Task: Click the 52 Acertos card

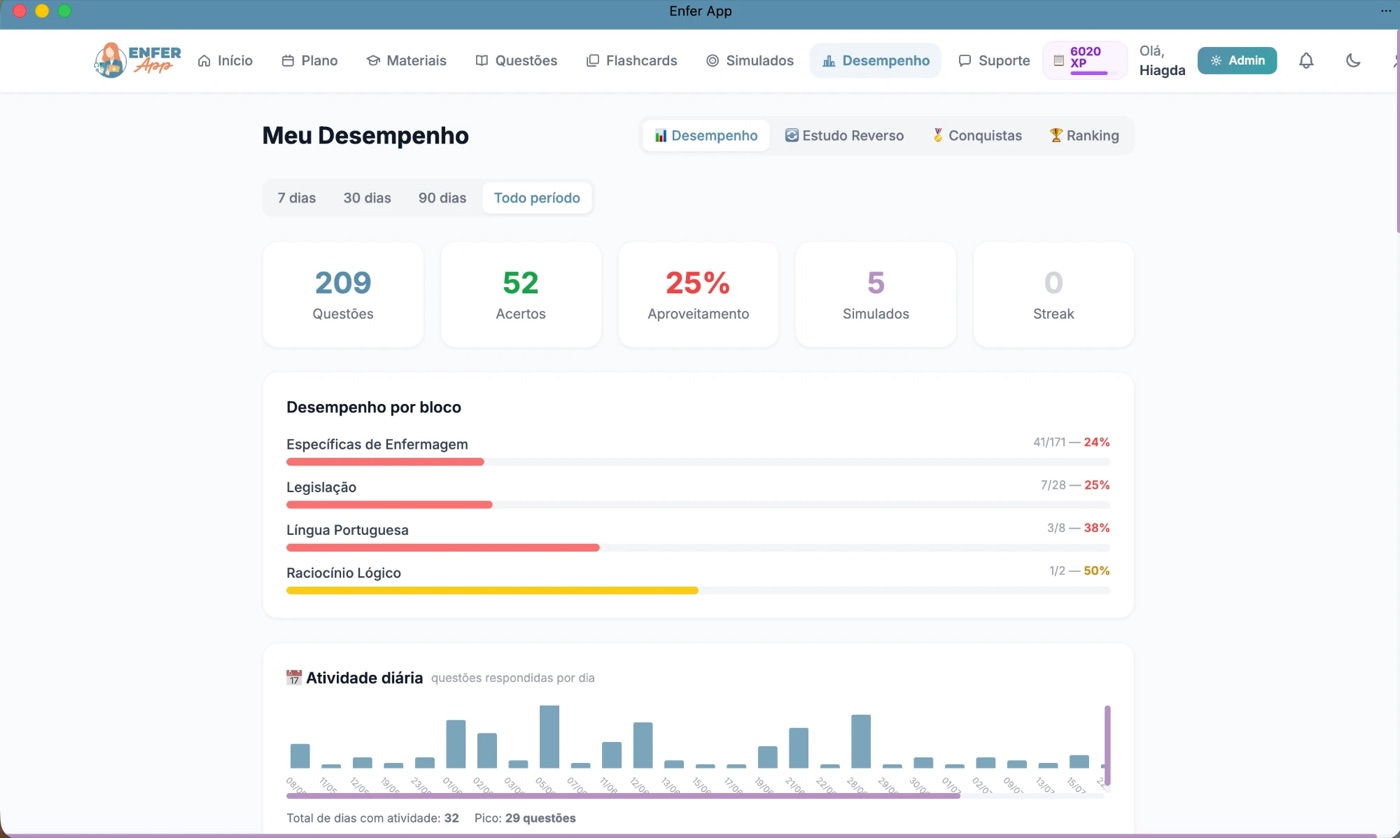Action: (x=521, y=294)
